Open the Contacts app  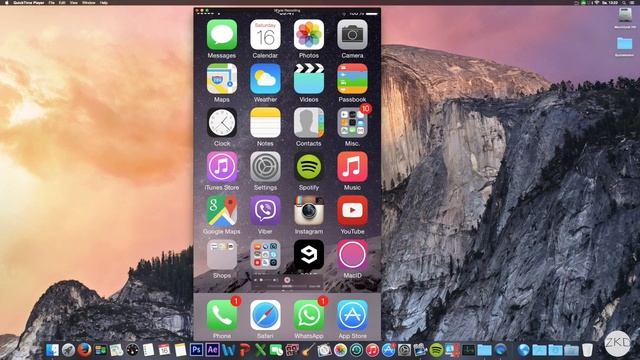tap(309, 123)
